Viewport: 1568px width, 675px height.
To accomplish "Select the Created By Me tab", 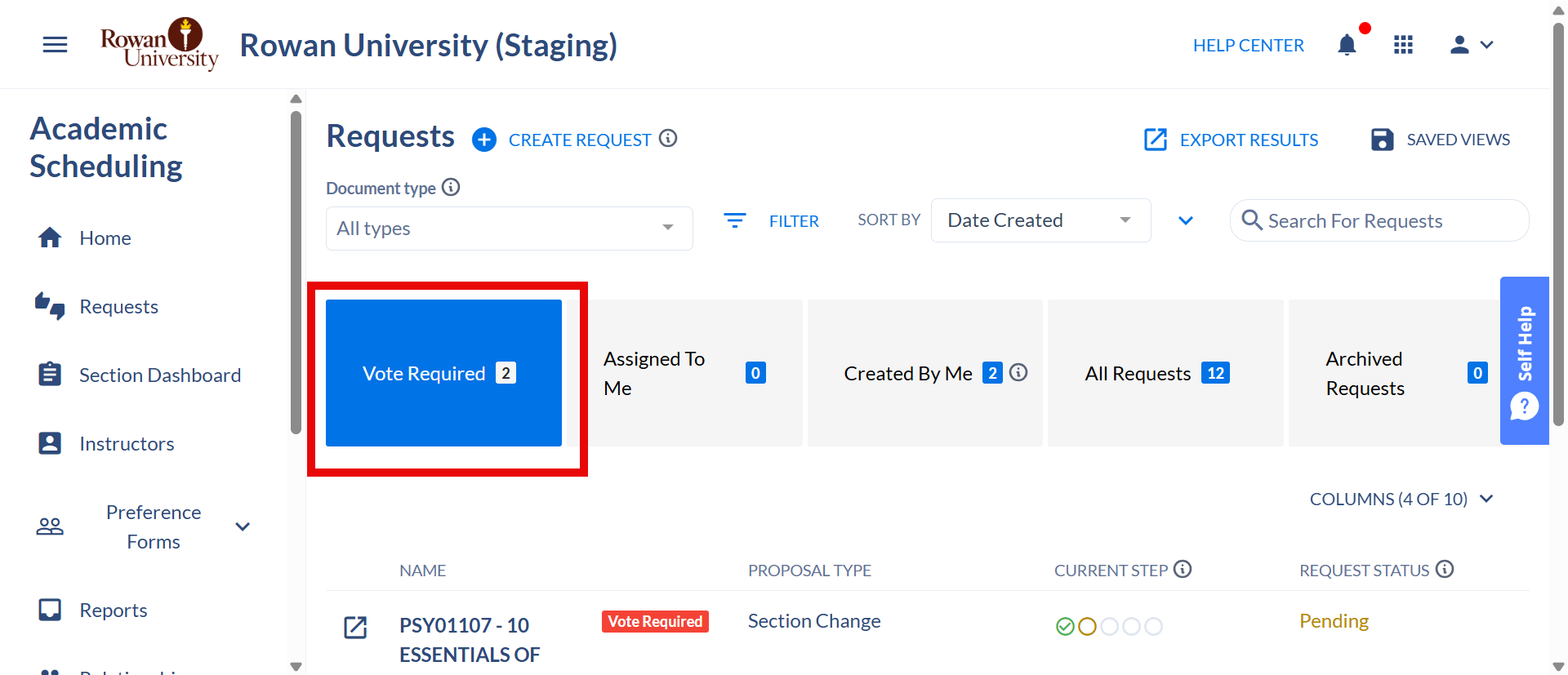I will pos(925,373).
